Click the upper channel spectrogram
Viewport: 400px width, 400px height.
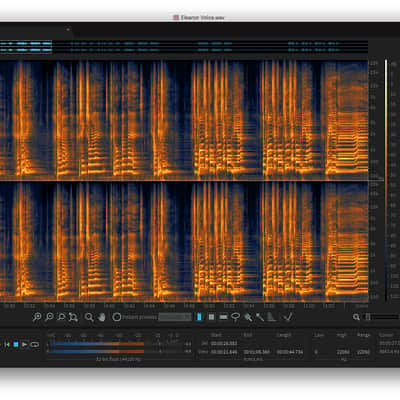[x=184, y=119]
